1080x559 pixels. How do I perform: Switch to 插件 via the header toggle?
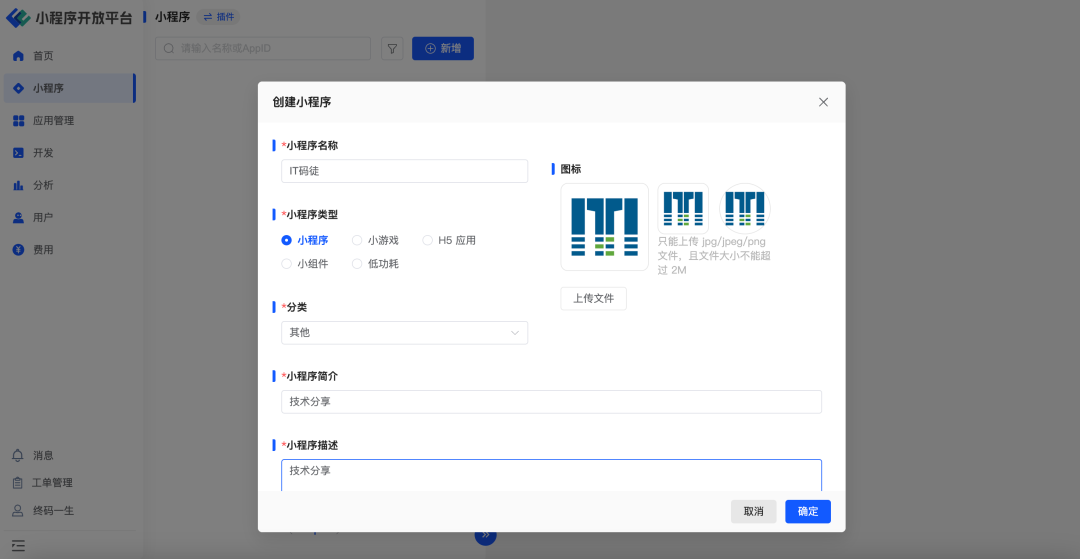[218, 17]
